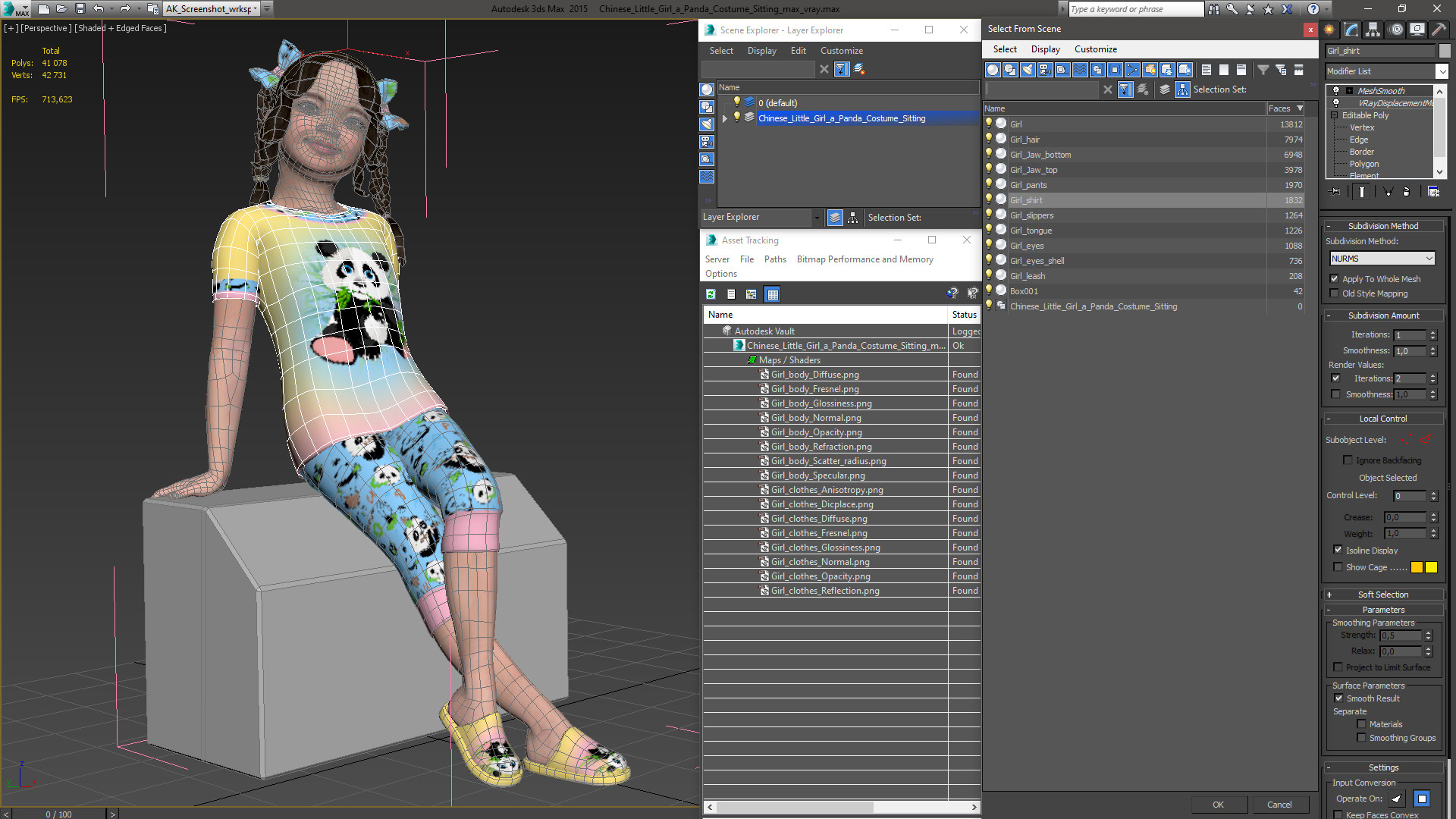Click Select Invert icon in Select From Scene
Screen dimensions: 1456x819
(x=1241, y=70)
